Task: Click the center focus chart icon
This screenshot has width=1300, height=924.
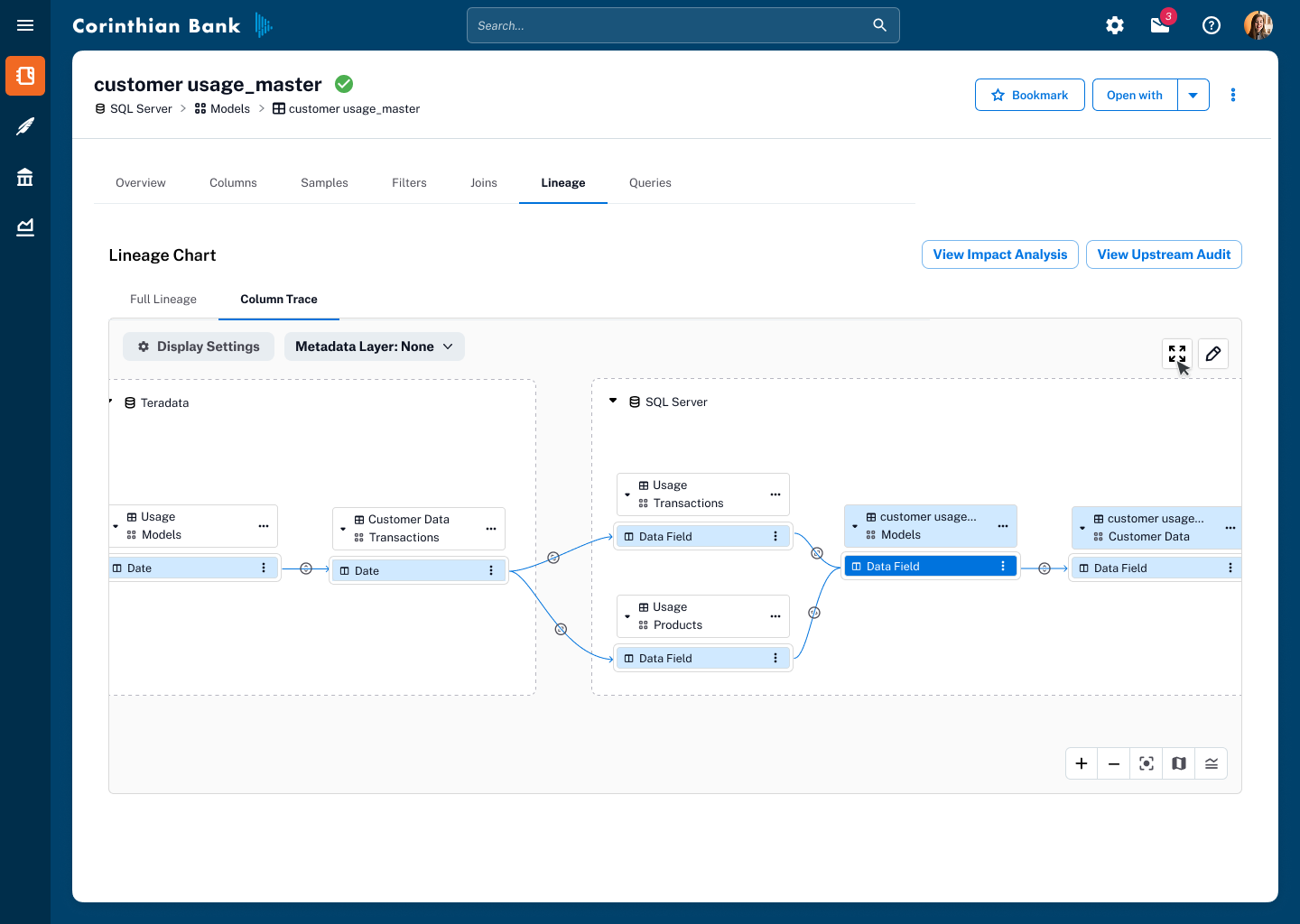Action: coord(1147,763)
